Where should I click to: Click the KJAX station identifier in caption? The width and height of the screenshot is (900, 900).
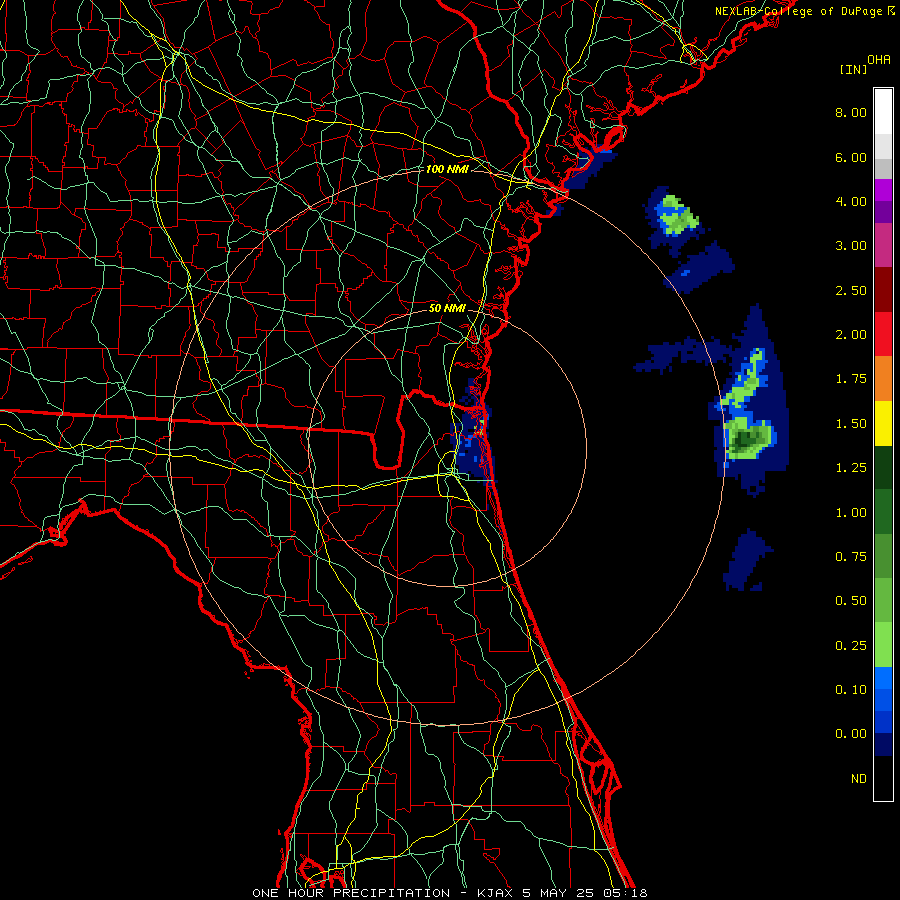point(495,893)
